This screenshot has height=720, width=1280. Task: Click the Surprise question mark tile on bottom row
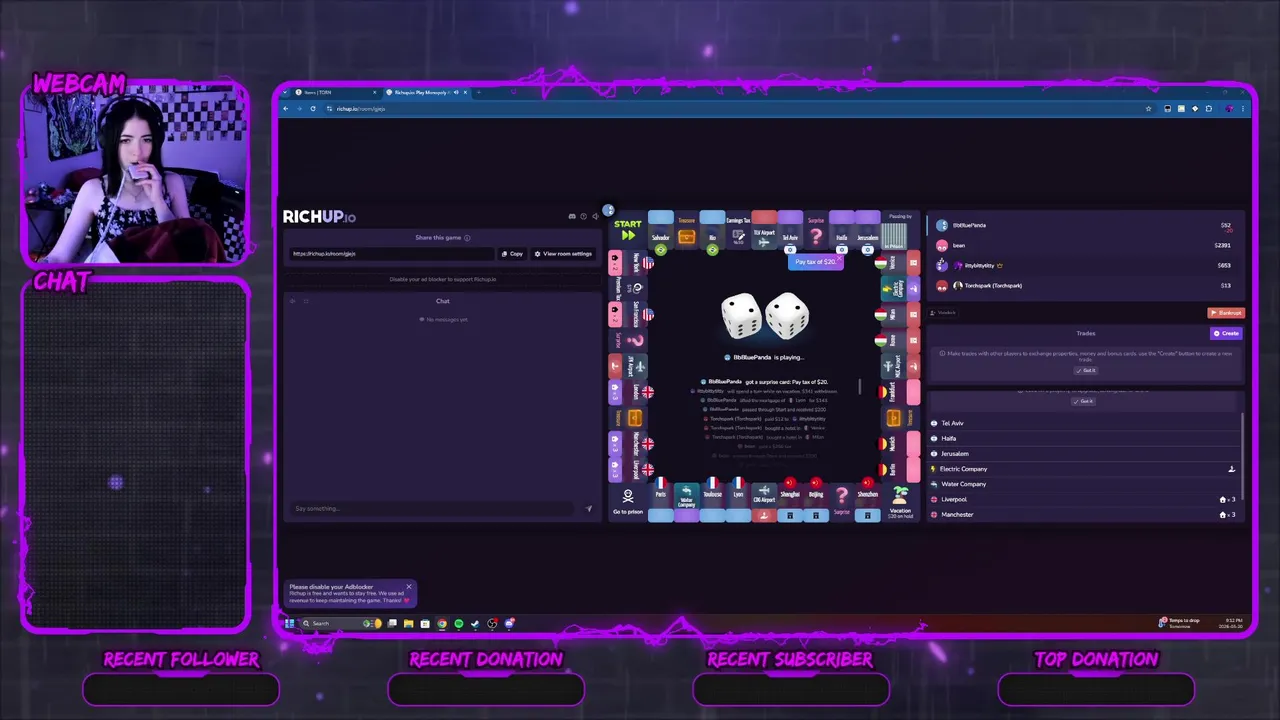click(842, 503)
